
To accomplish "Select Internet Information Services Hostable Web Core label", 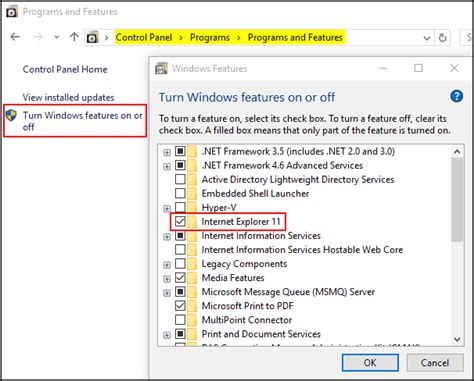I will [302, 250].
